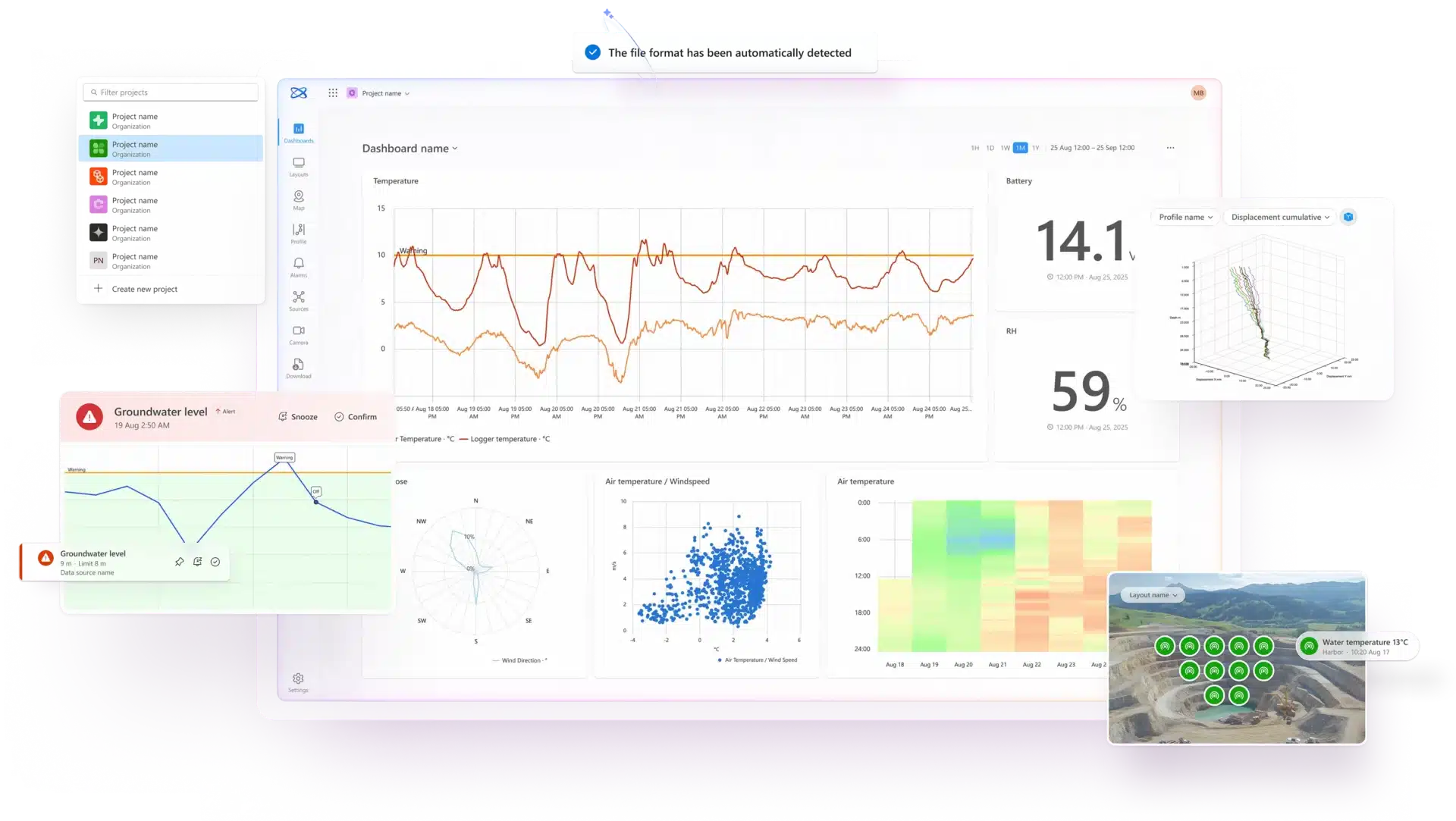Open the Dashboards sidebar icon
This screenshot has height=821, width=1456.
point(299,130)
